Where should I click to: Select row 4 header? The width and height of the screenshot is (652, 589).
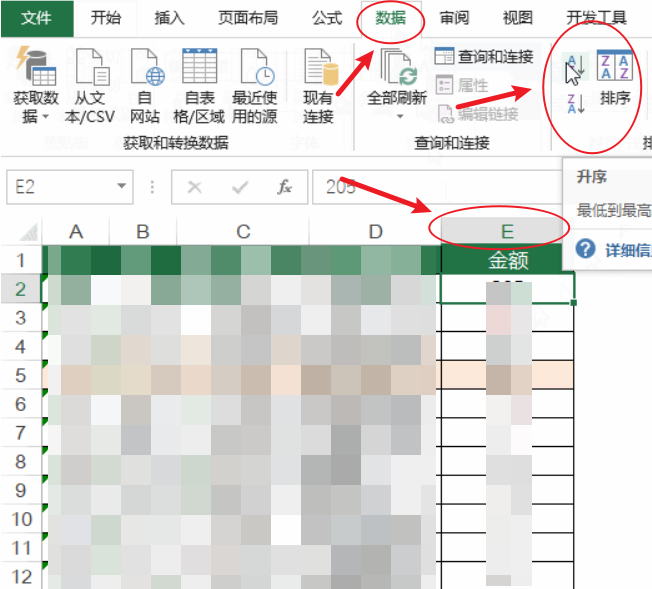coord(20,346)
